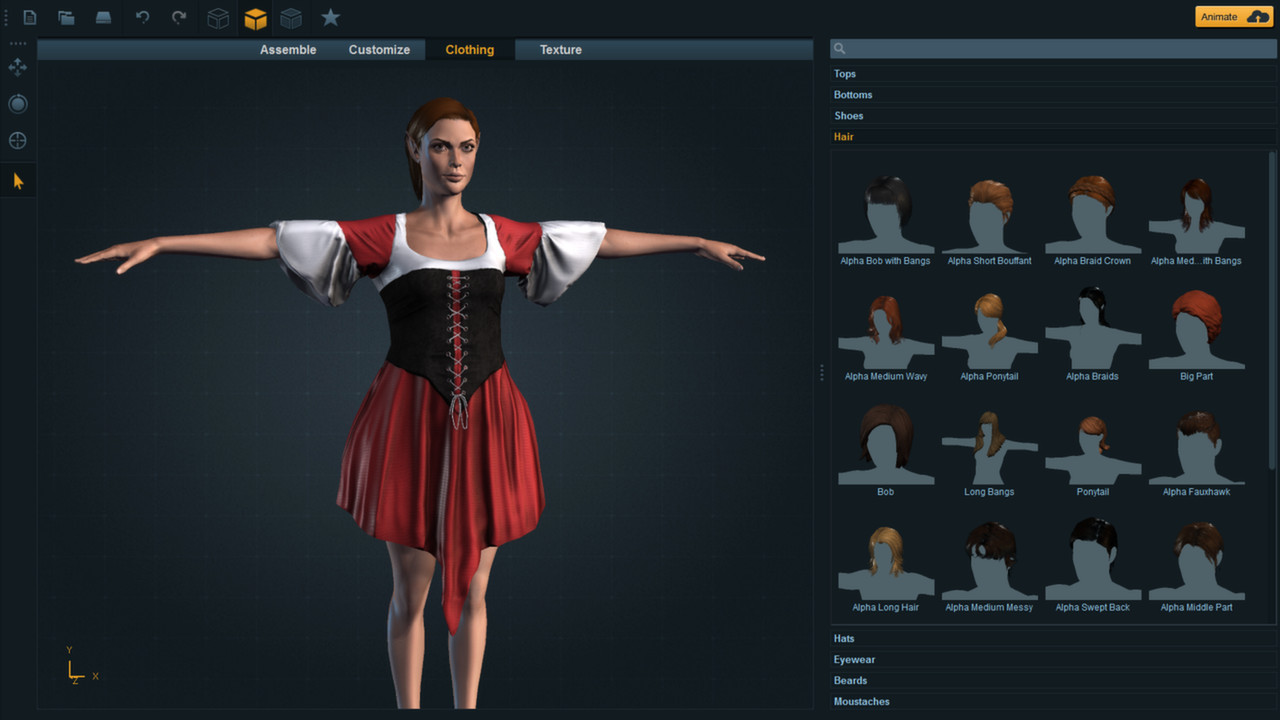The width and height of the screenshot is (1280, 720).
Task: Click the Open File folder icon
Action: pos(66,17)
